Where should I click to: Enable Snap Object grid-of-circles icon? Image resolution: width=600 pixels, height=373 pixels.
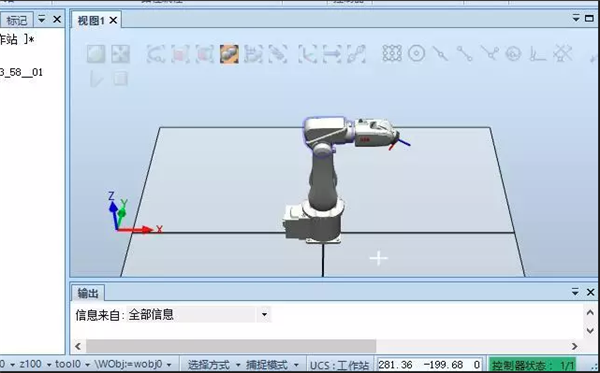point(392,54)
